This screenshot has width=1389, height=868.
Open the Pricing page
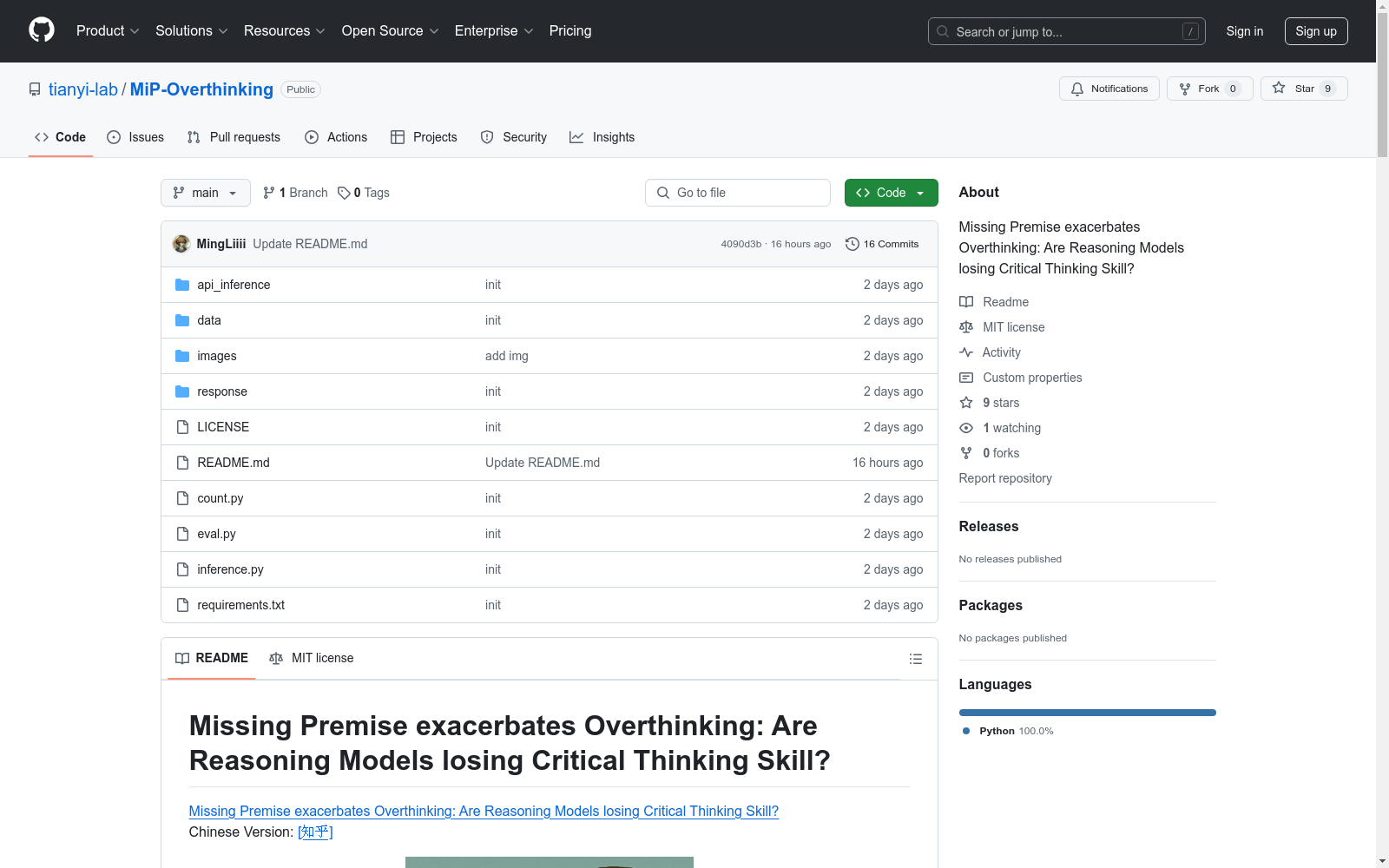pyautogui.click(x=570, y=30)
